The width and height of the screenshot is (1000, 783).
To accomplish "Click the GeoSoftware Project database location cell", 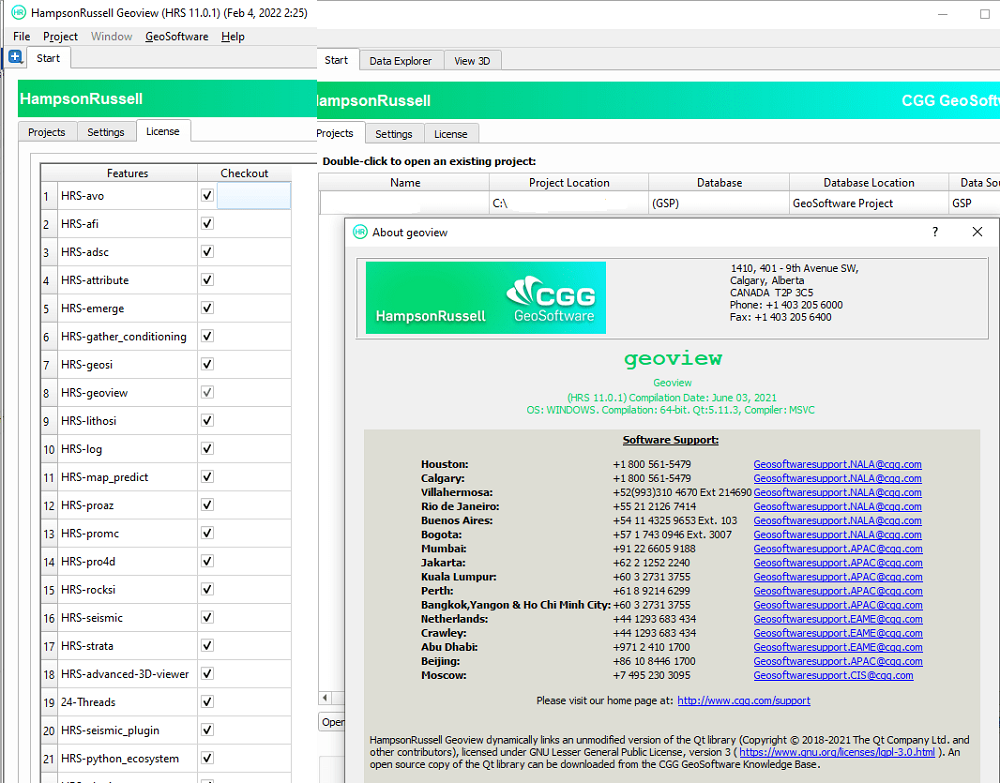I will (869, 203).
